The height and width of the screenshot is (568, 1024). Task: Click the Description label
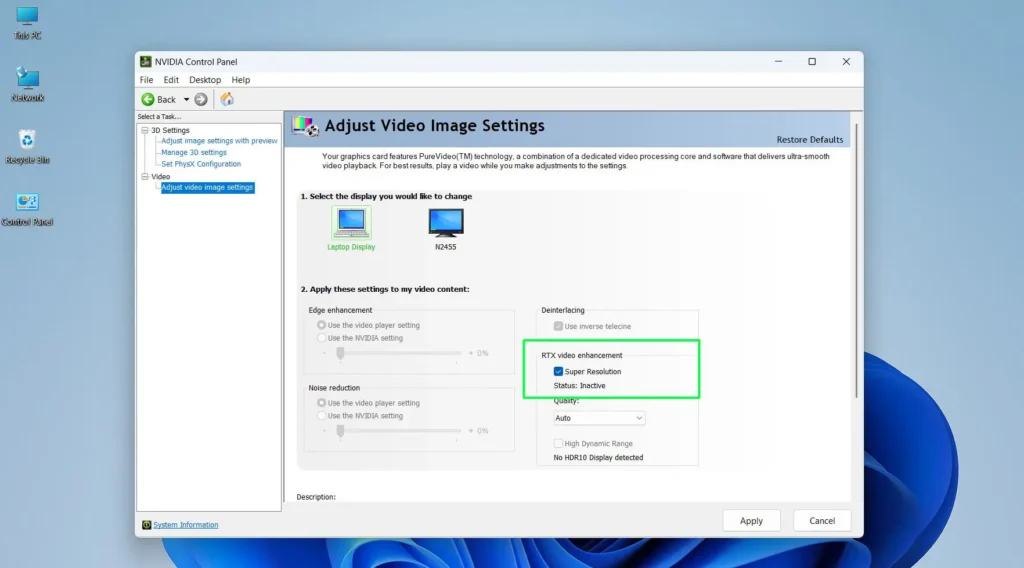316,497
